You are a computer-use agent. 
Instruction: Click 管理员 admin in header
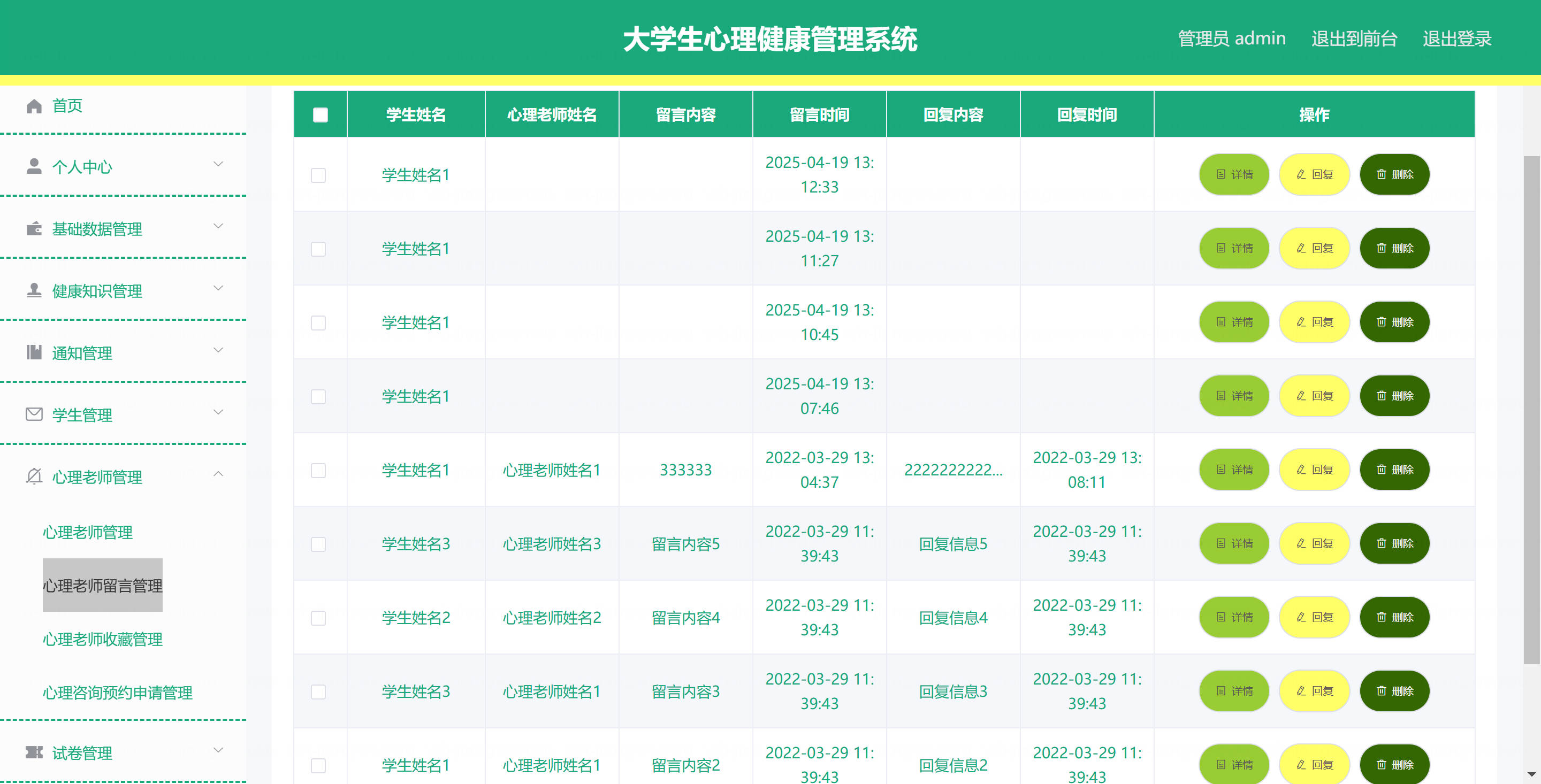point(1232,39)
